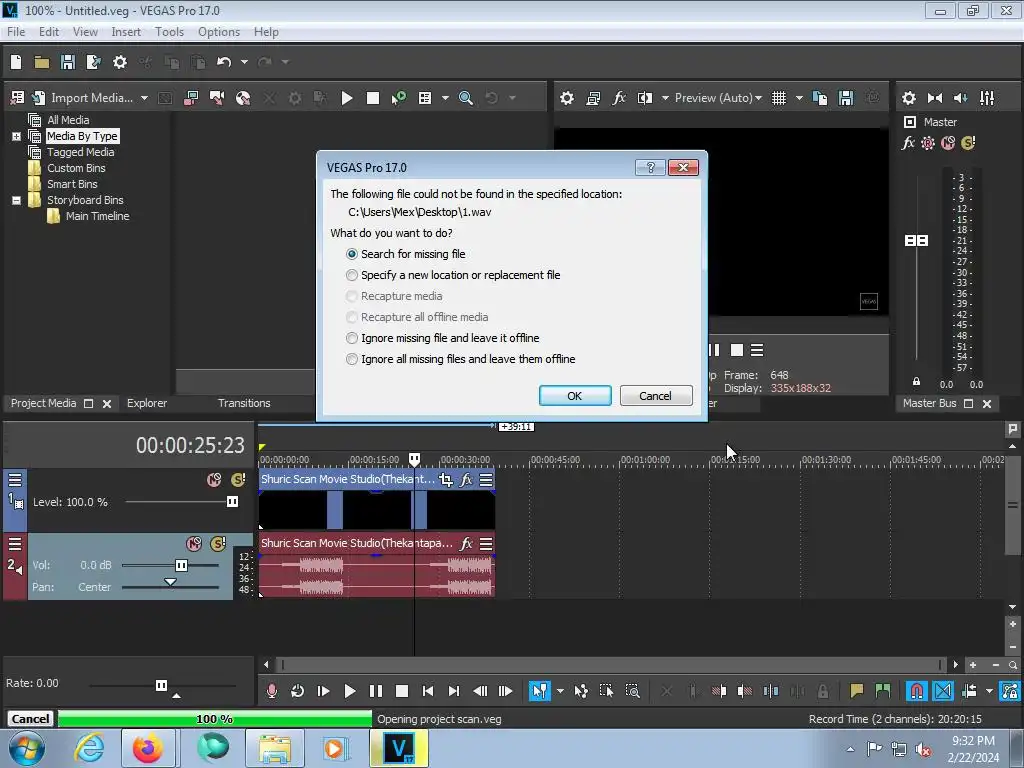Cancel project loading in the status bar
Viewport: 1024px width, 768px height.
click(30, 719)
